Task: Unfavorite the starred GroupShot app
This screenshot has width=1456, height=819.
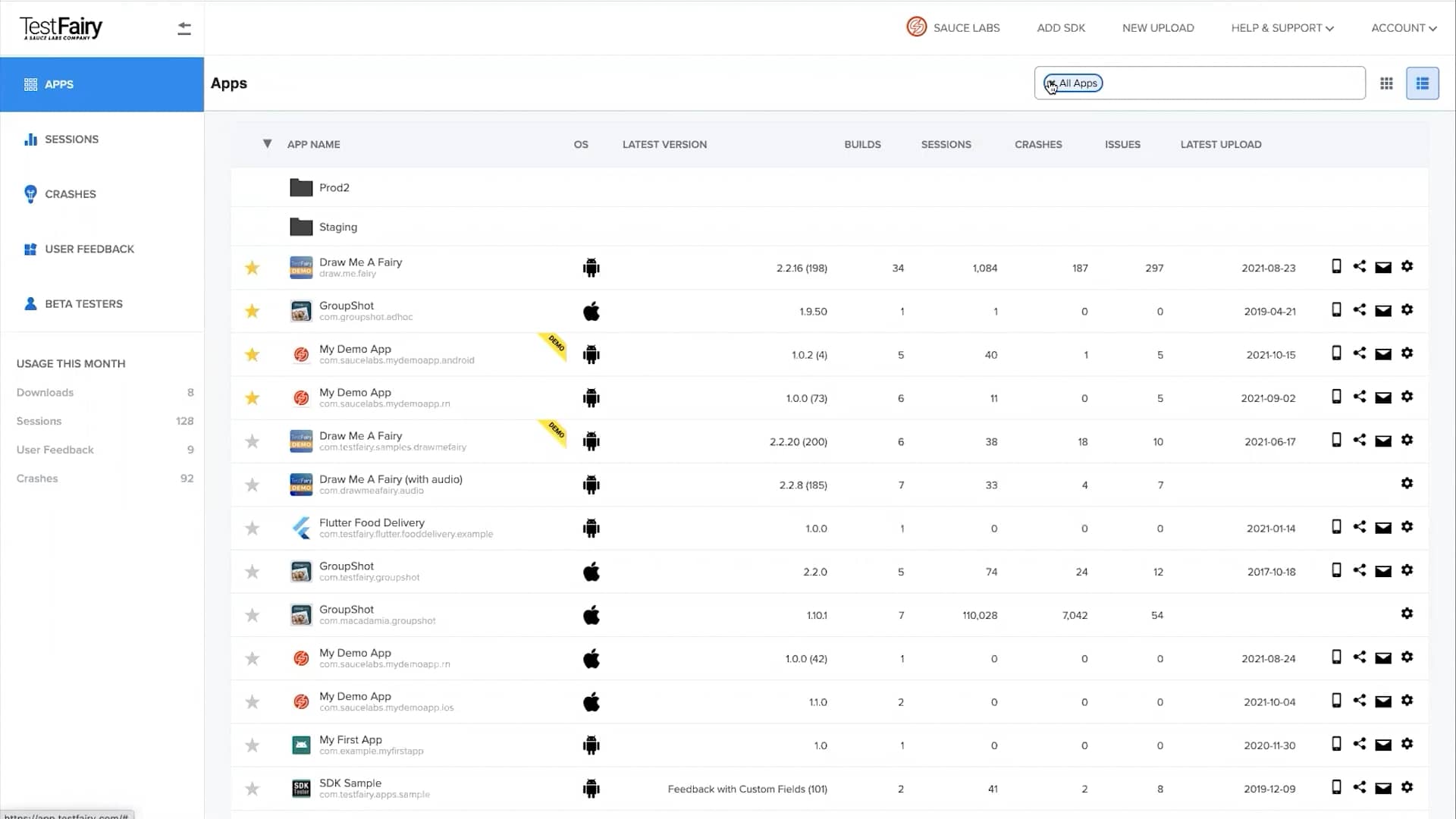Action: click(x=252, y=311)
